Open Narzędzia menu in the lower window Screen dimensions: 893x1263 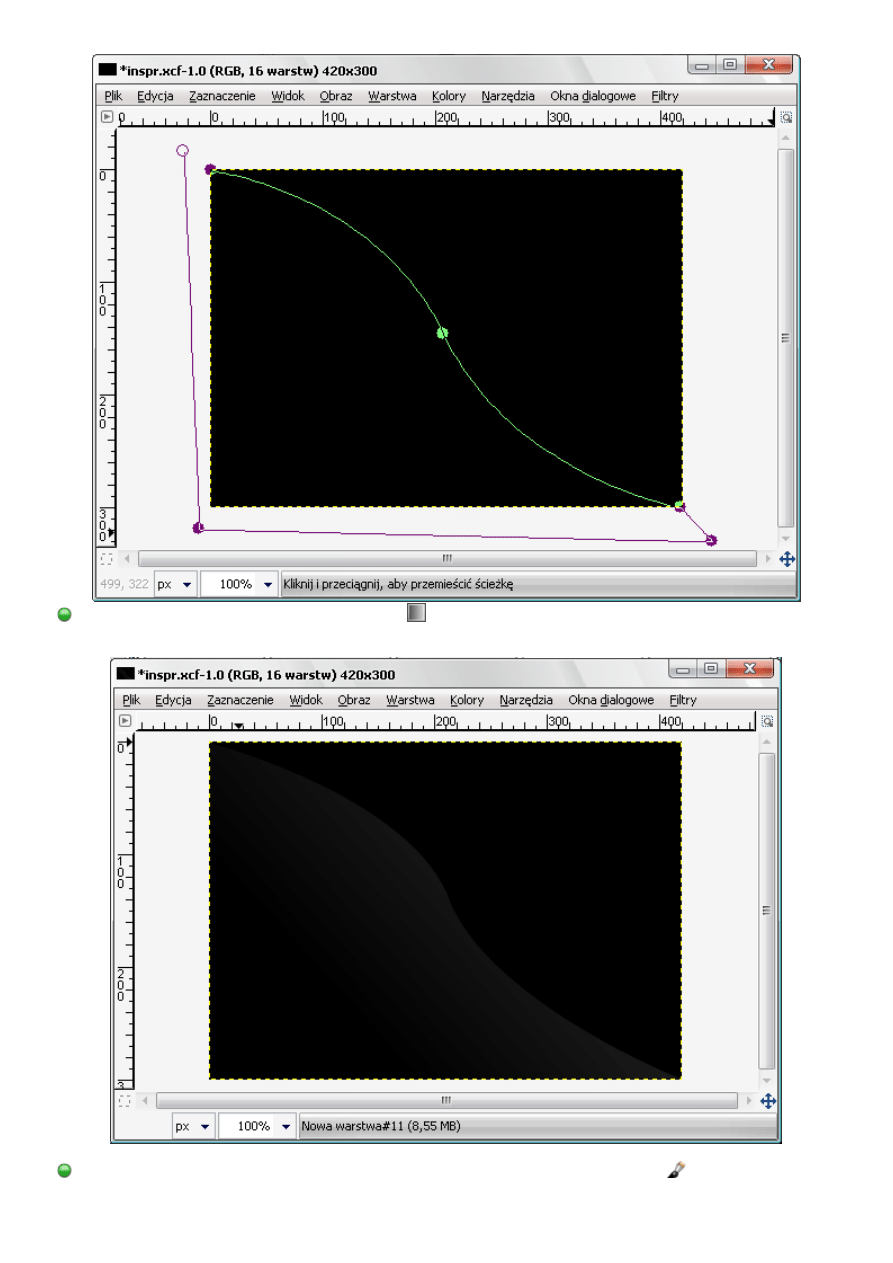(526, 700)
